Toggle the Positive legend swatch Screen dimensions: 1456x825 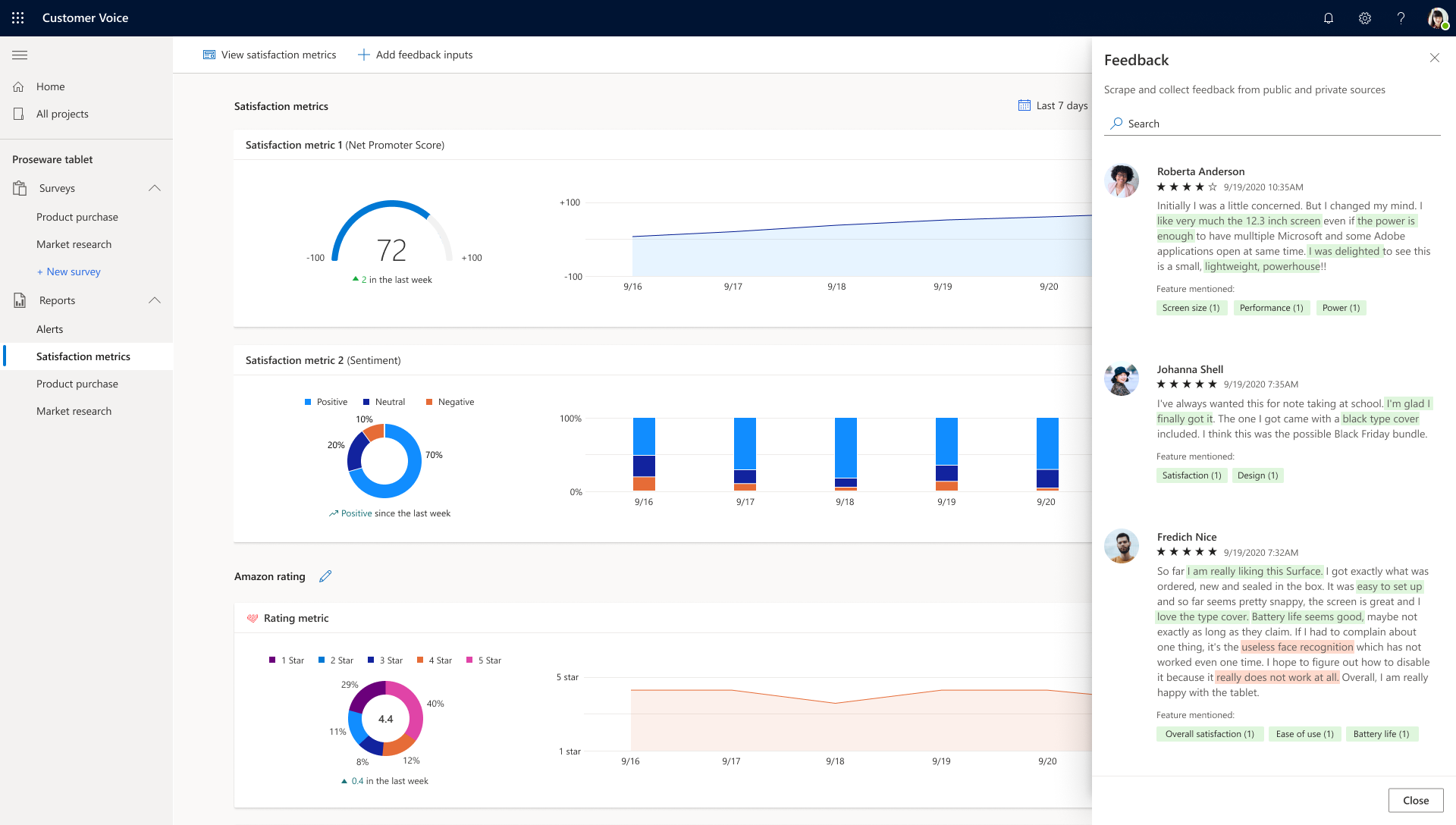pyautogui.click(x=308, y=402)
